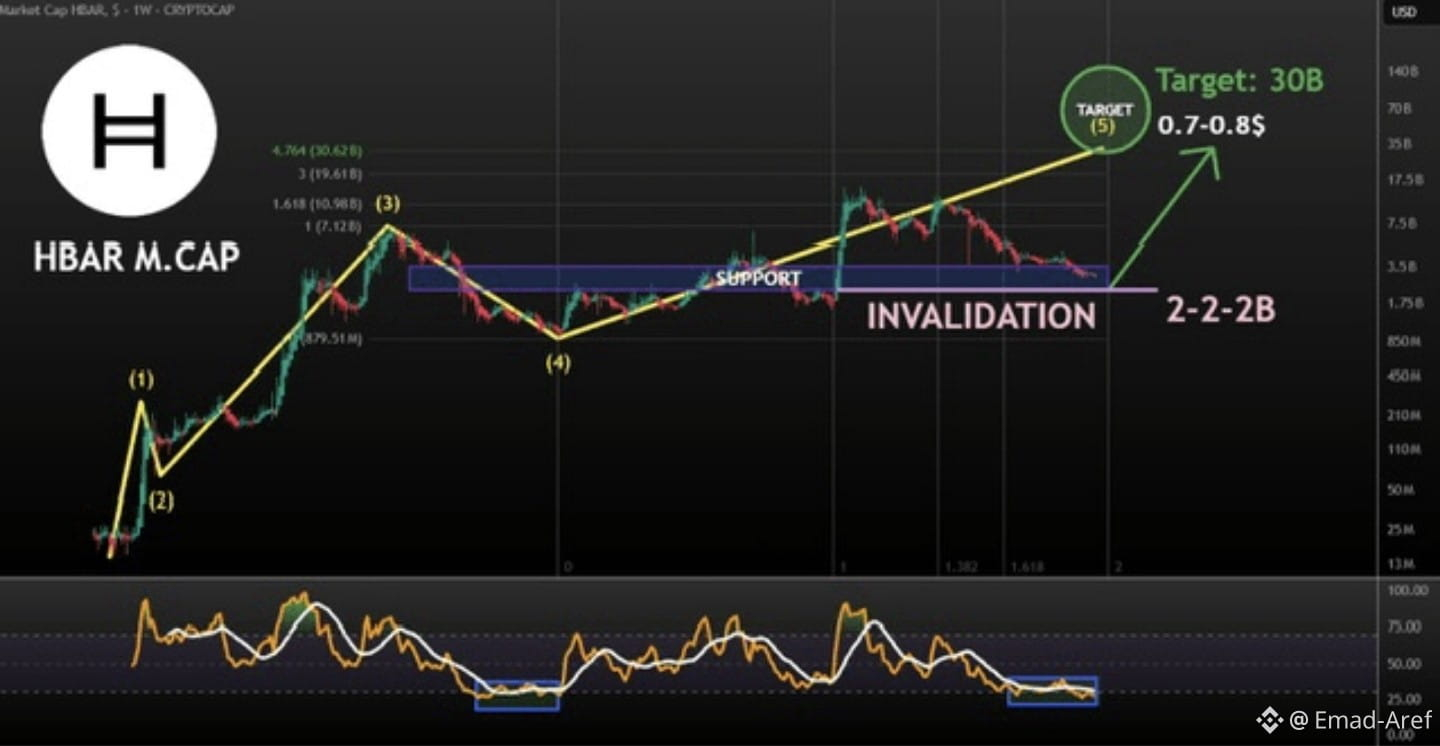
Task: Click the 0.7-0.8$ price target text
Action: click(1212, 126)
